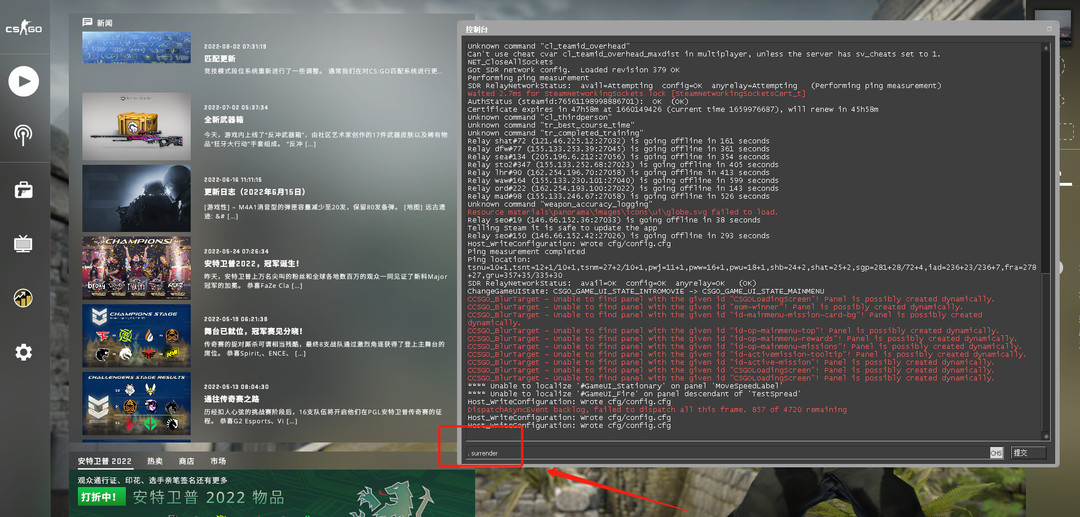Viewport: 1080px width, 517px height.
Task: Click the 观众通行证、印花 banner caption
Action: (x=152, y=481)
